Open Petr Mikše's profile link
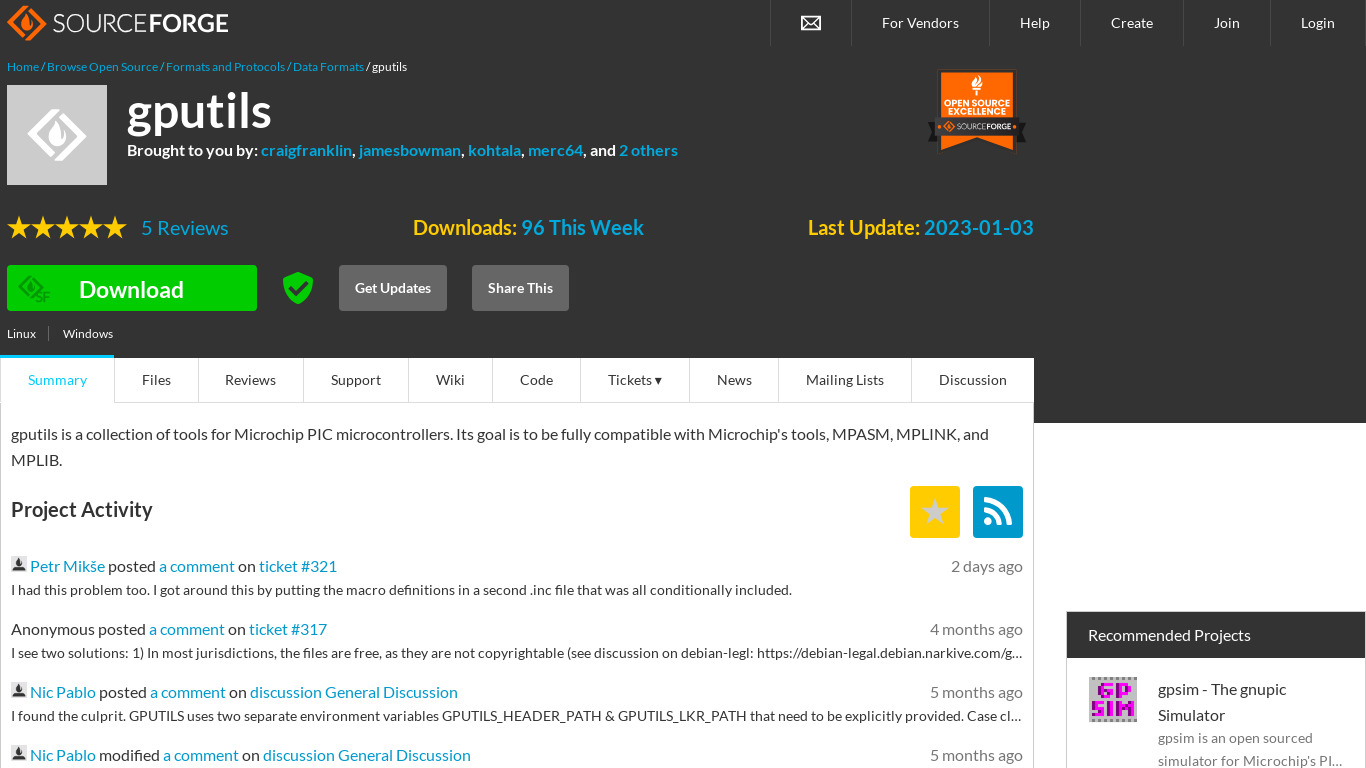Screen dimensions: 1366x768 pos(67,566)
